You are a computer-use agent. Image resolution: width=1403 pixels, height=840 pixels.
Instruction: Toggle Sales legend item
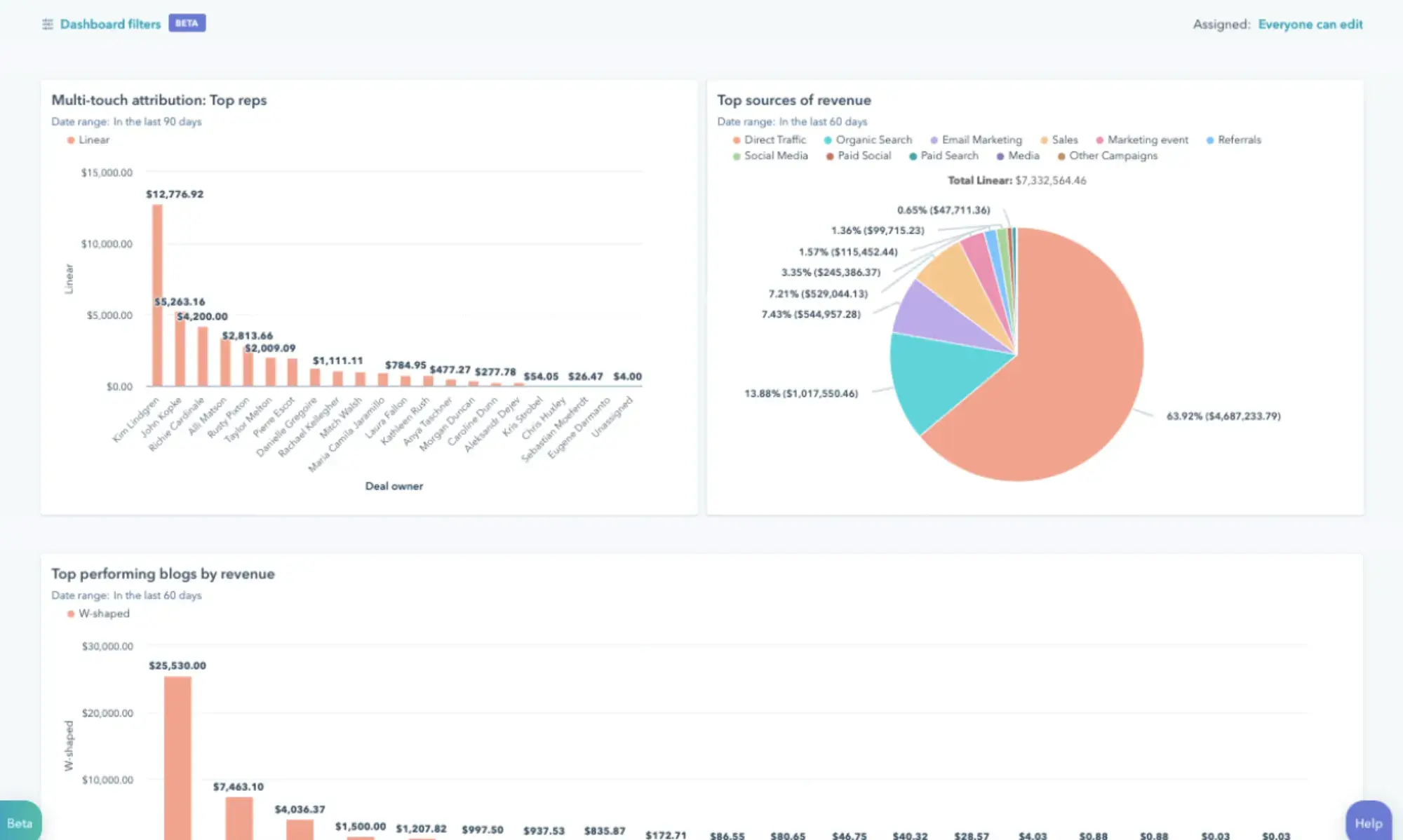(x=1059, y=140)
